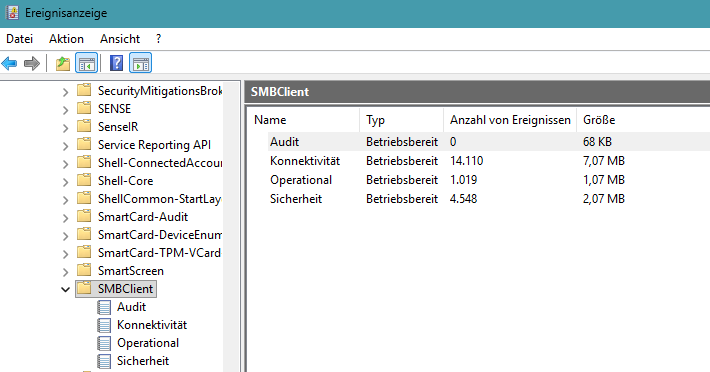
Task: Open the Sicherheit log label in tree
Action: (x=143, y=361)
